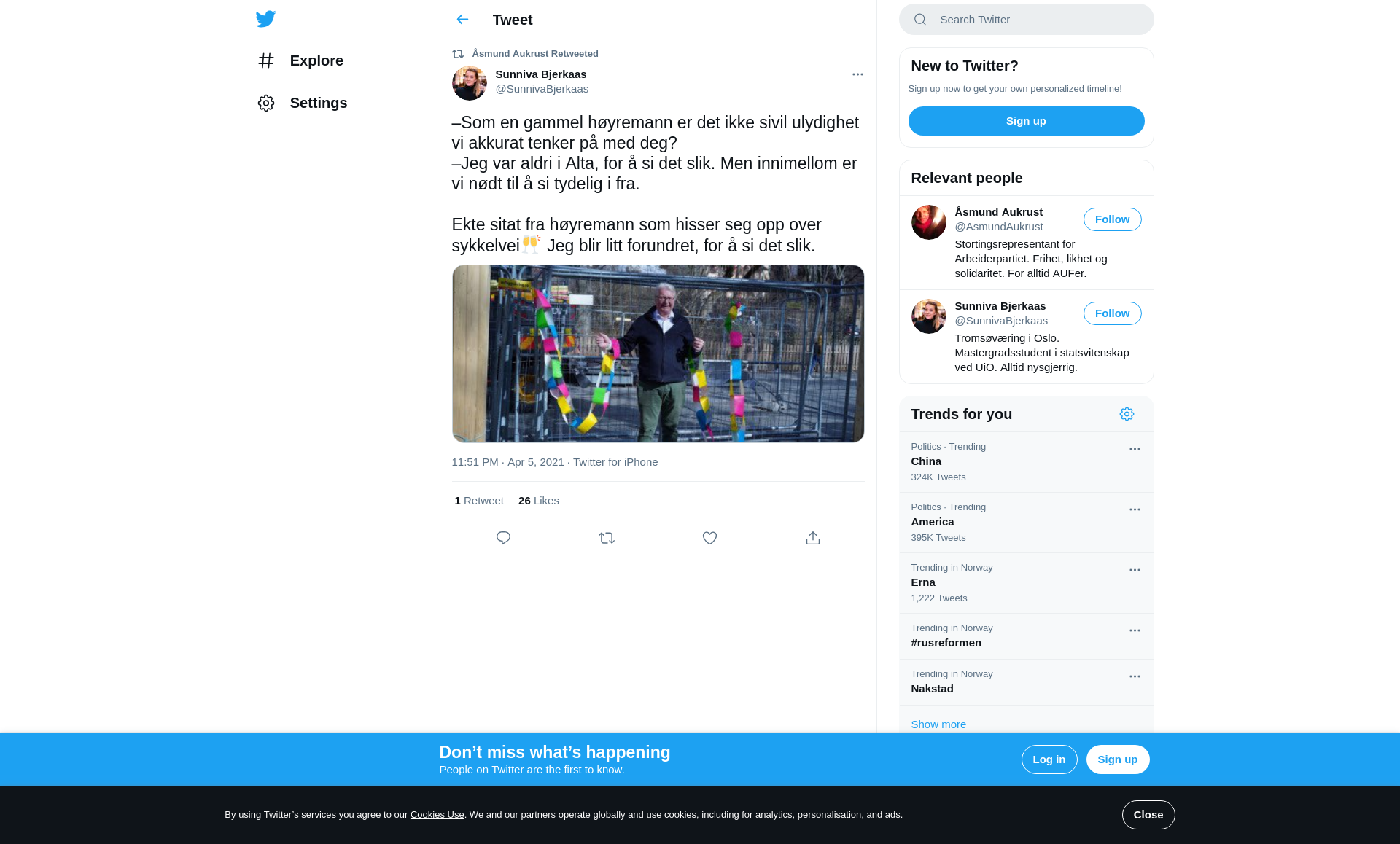Viewport: 1400px width, 844px height.
Task: Follow Åsmund Aukrust
Action: tap(1113, 219)
